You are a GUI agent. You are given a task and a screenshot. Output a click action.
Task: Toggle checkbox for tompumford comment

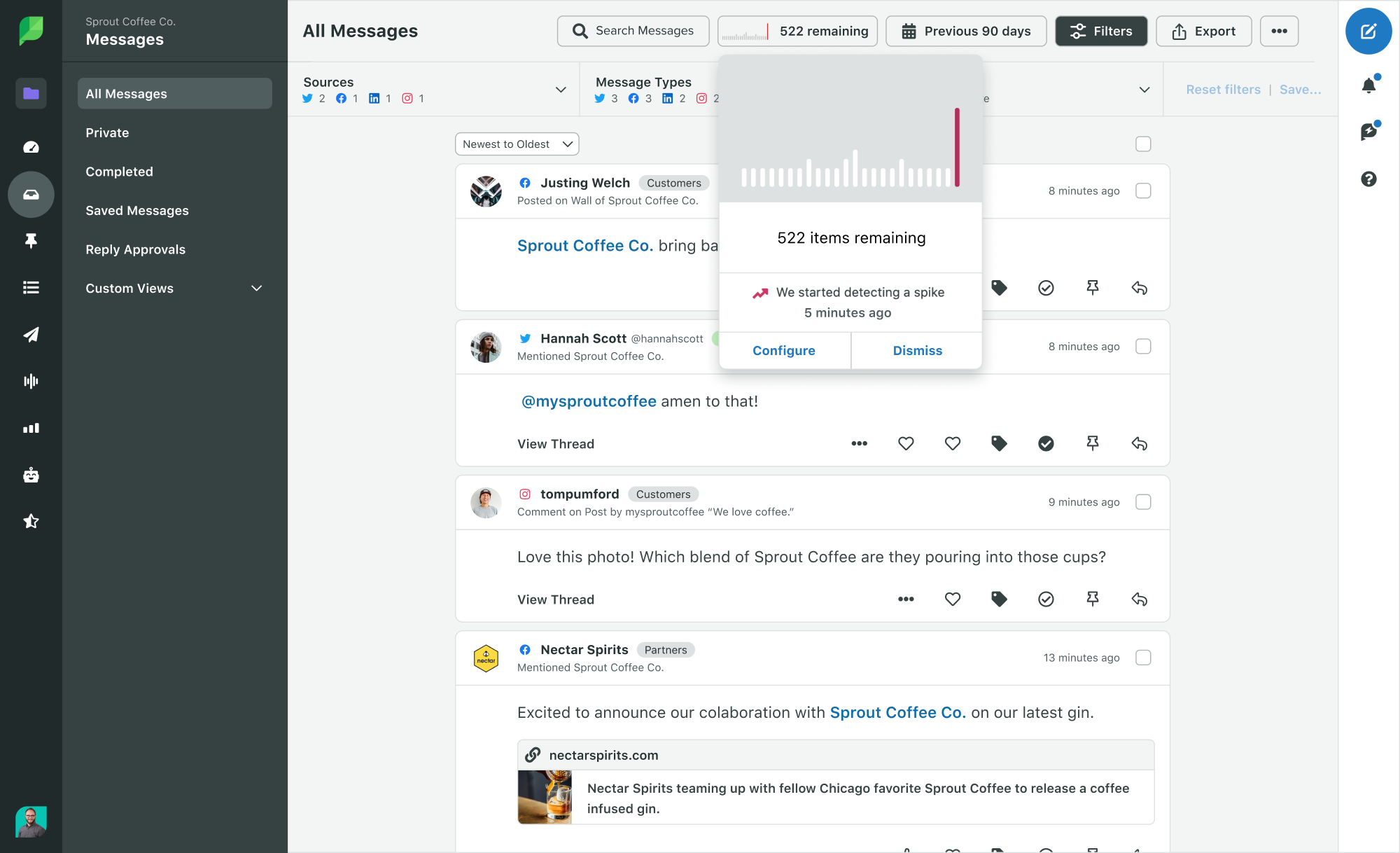[x=1143, y=501]
